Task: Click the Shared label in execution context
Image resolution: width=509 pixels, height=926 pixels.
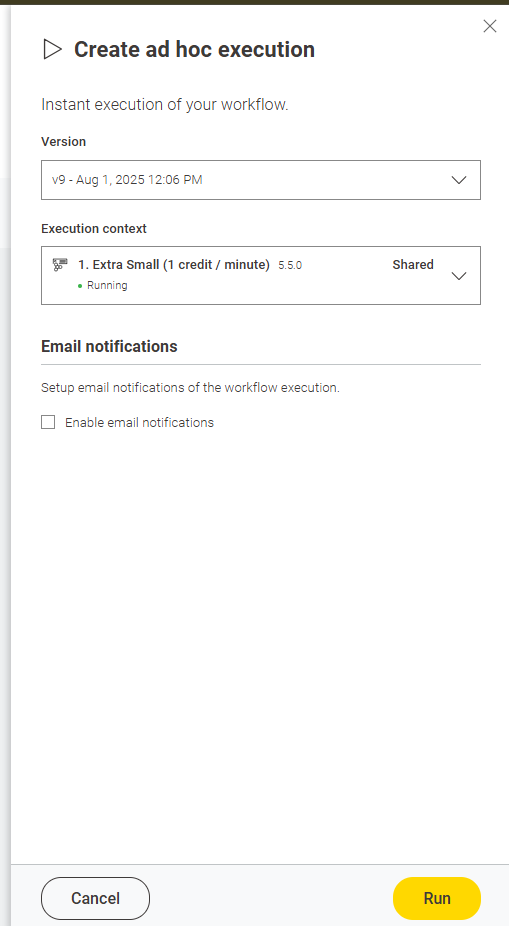Action: point(413,265)
